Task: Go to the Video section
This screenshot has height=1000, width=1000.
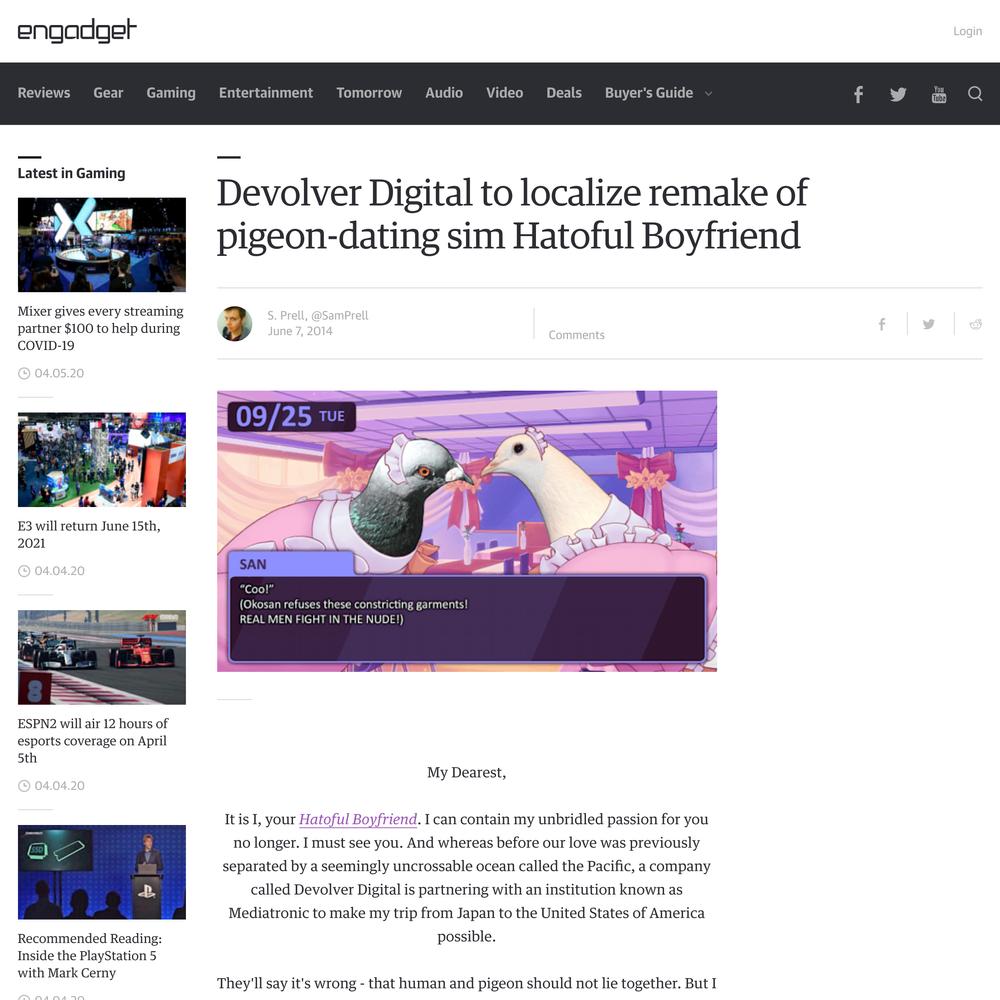Action: (504, 93)
